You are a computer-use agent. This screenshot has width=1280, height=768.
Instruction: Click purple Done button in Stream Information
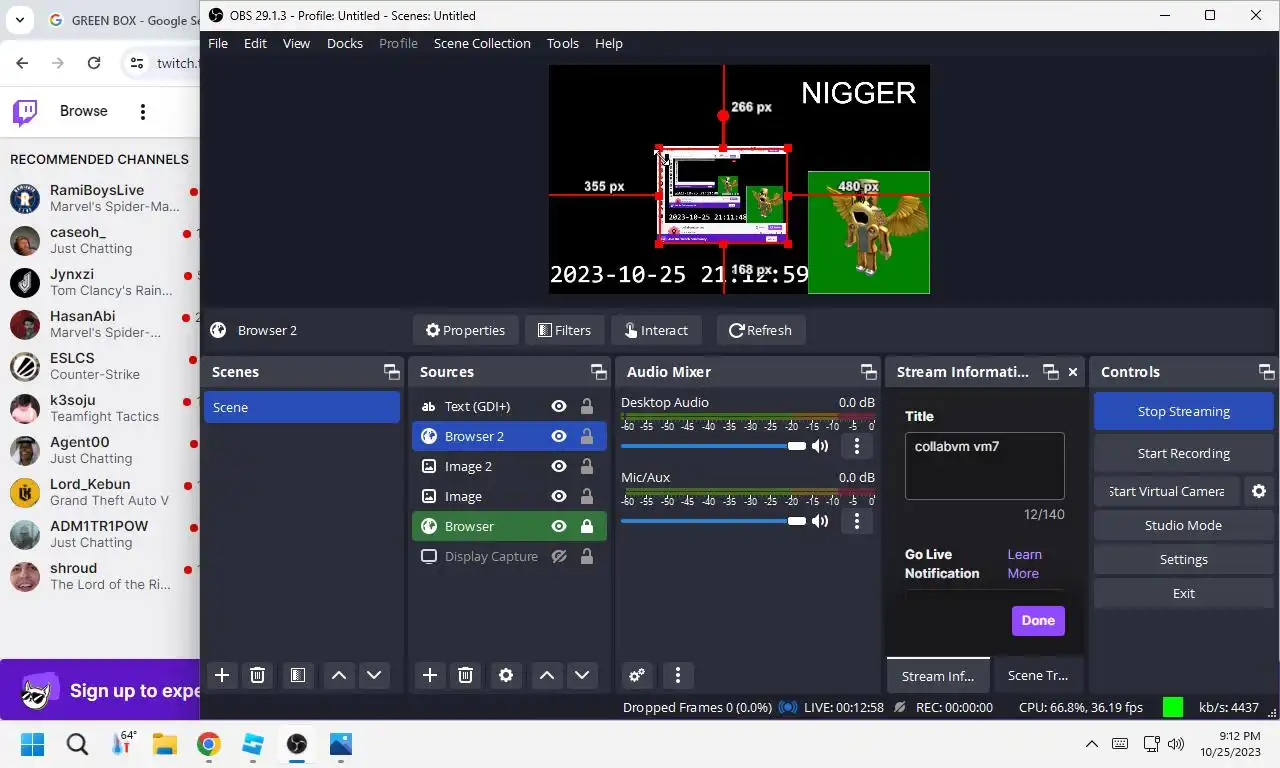1038,620
